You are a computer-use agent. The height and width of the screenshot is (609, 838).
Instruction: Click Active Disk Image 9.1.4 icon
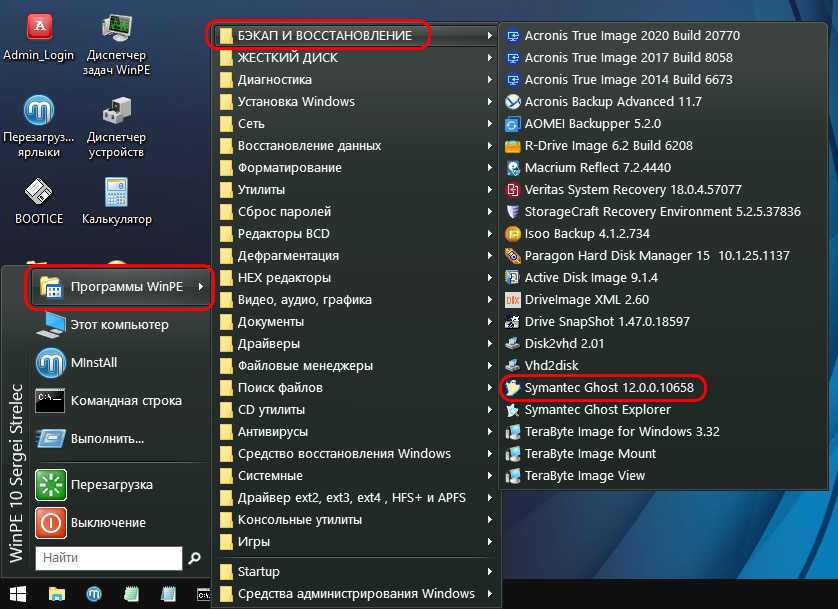tap(513, 278)
